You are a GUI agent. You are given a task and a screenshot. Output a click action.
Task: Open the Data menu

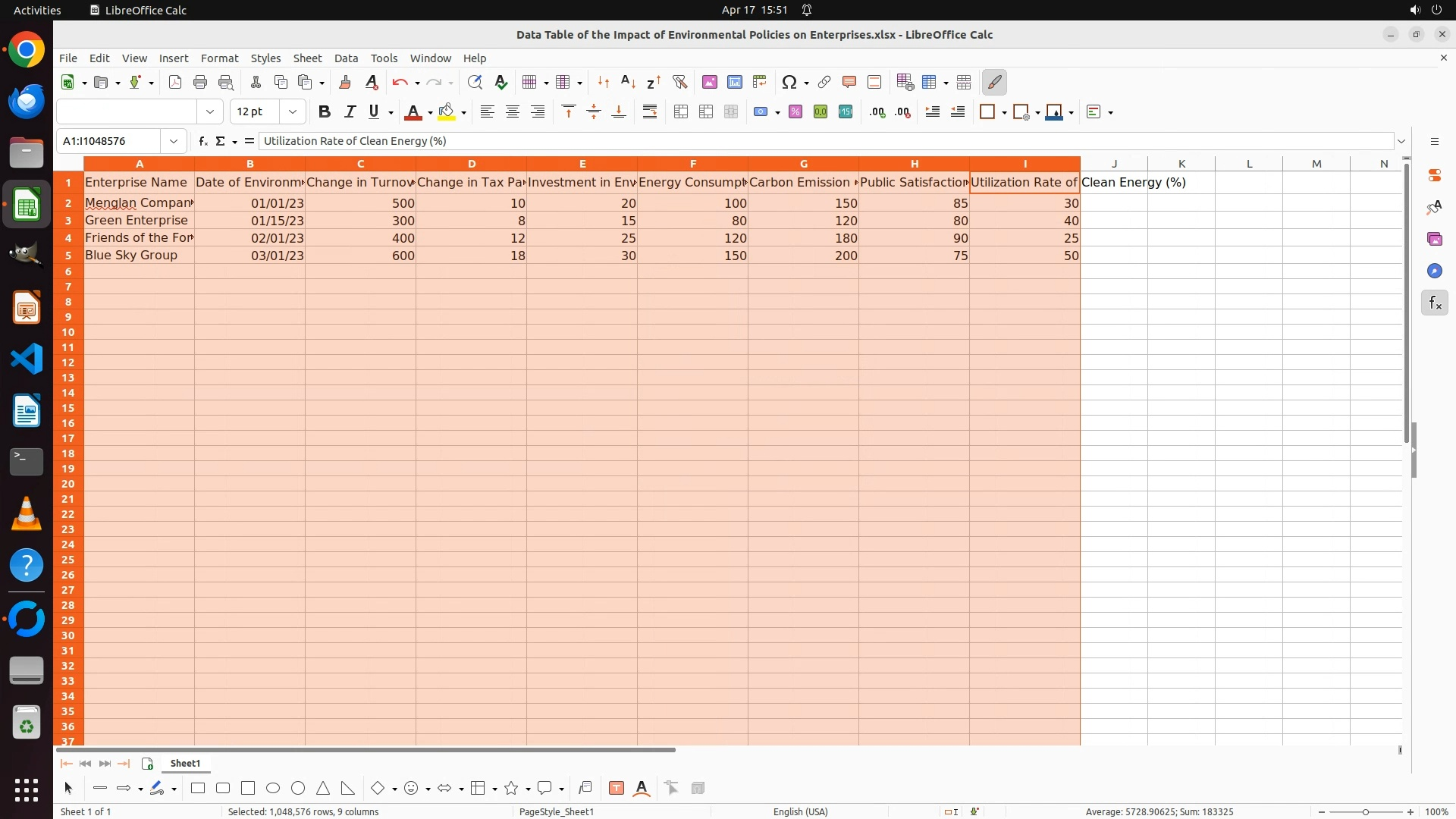[x=346, y=58]
